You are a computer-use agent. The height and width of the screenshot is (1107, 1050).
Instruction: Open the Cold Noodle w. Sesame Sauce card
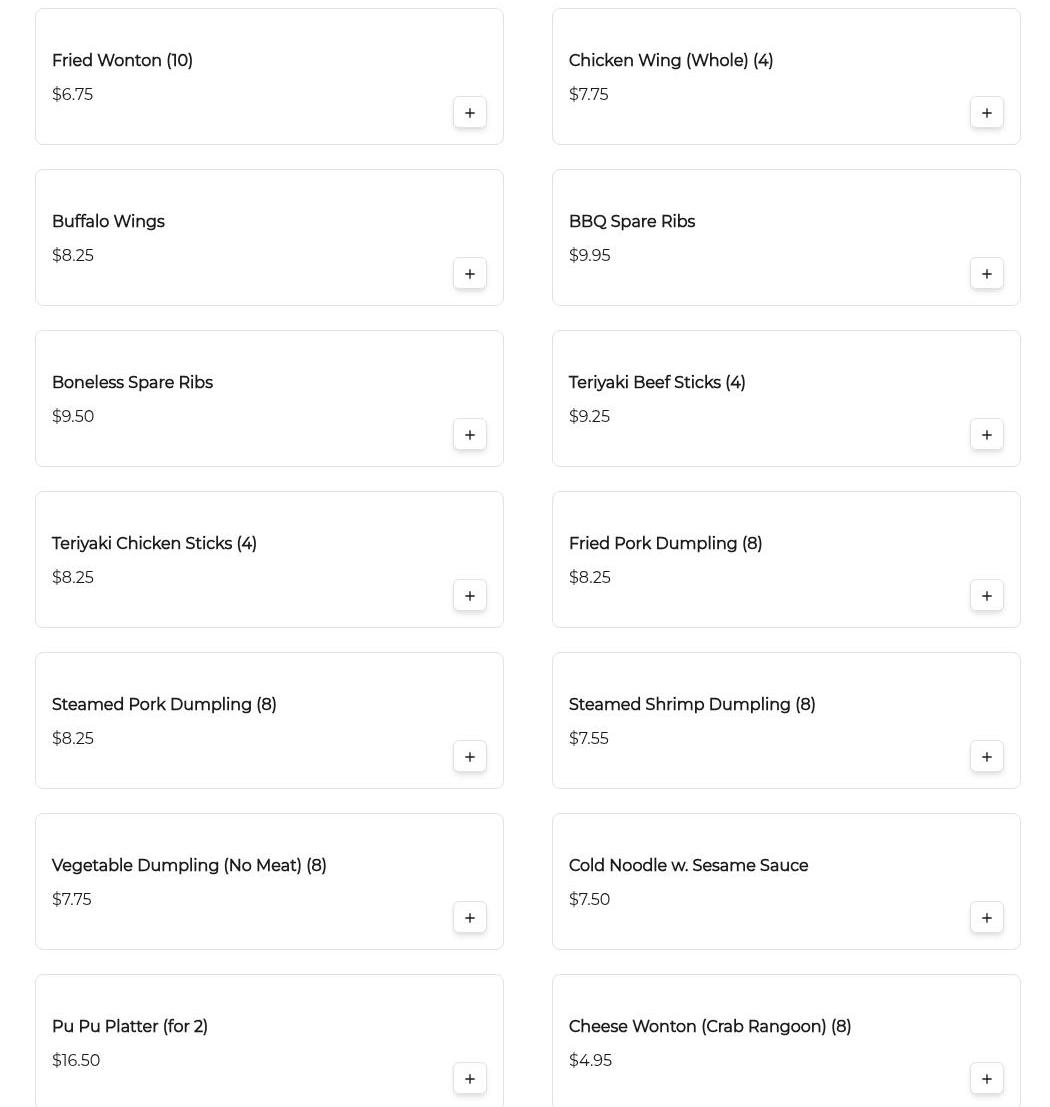point(688,866)
